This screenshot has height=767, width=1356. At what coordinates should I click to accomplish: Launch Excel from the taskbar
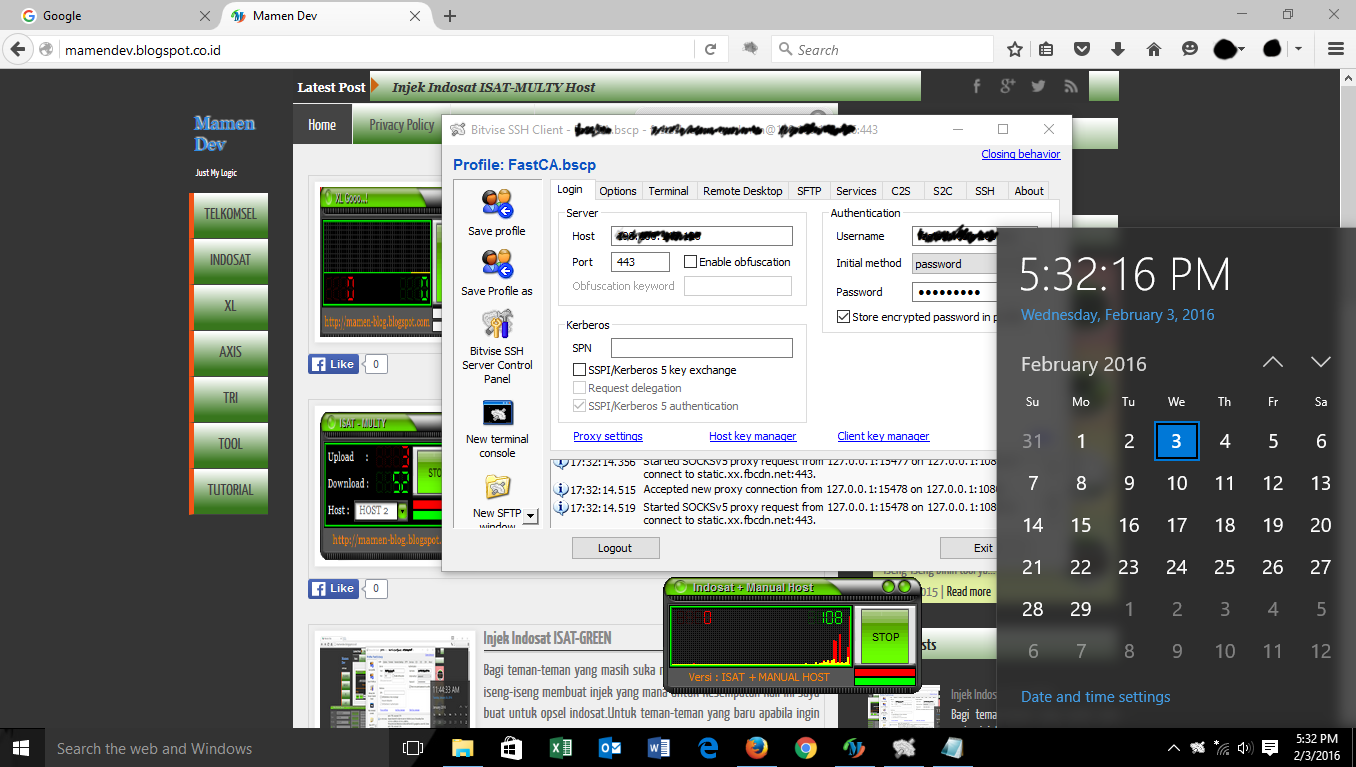pyautogui.click(x=560, y=748)
